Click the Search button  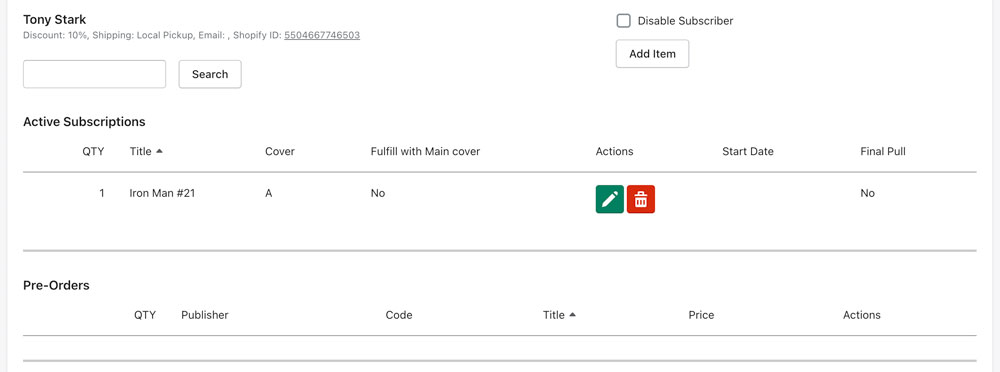pyautogui.click(x=210, y=74)
